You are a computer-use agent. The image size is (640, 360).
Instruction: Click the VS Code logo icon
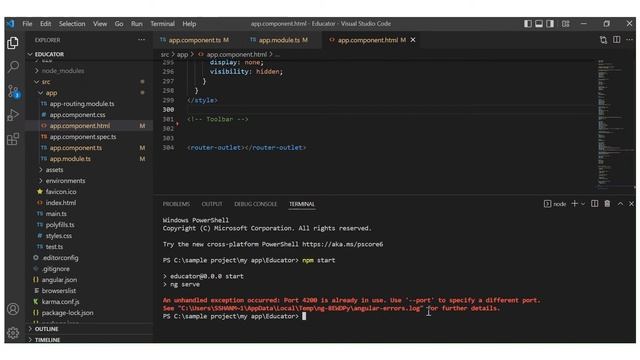point(11,24)
